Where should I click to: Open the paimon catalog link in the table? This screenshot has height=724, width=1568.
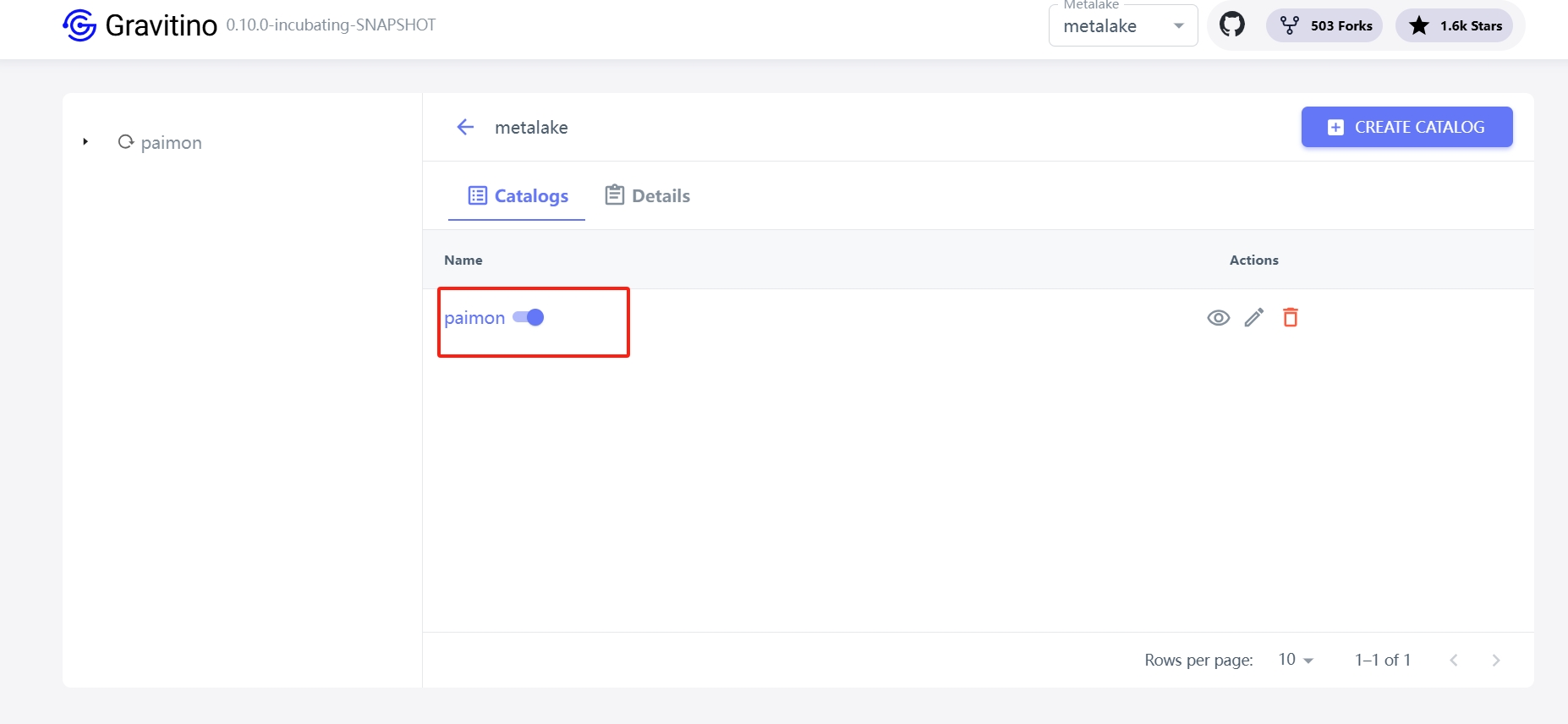pyautogui.click(x=474, y=318)
